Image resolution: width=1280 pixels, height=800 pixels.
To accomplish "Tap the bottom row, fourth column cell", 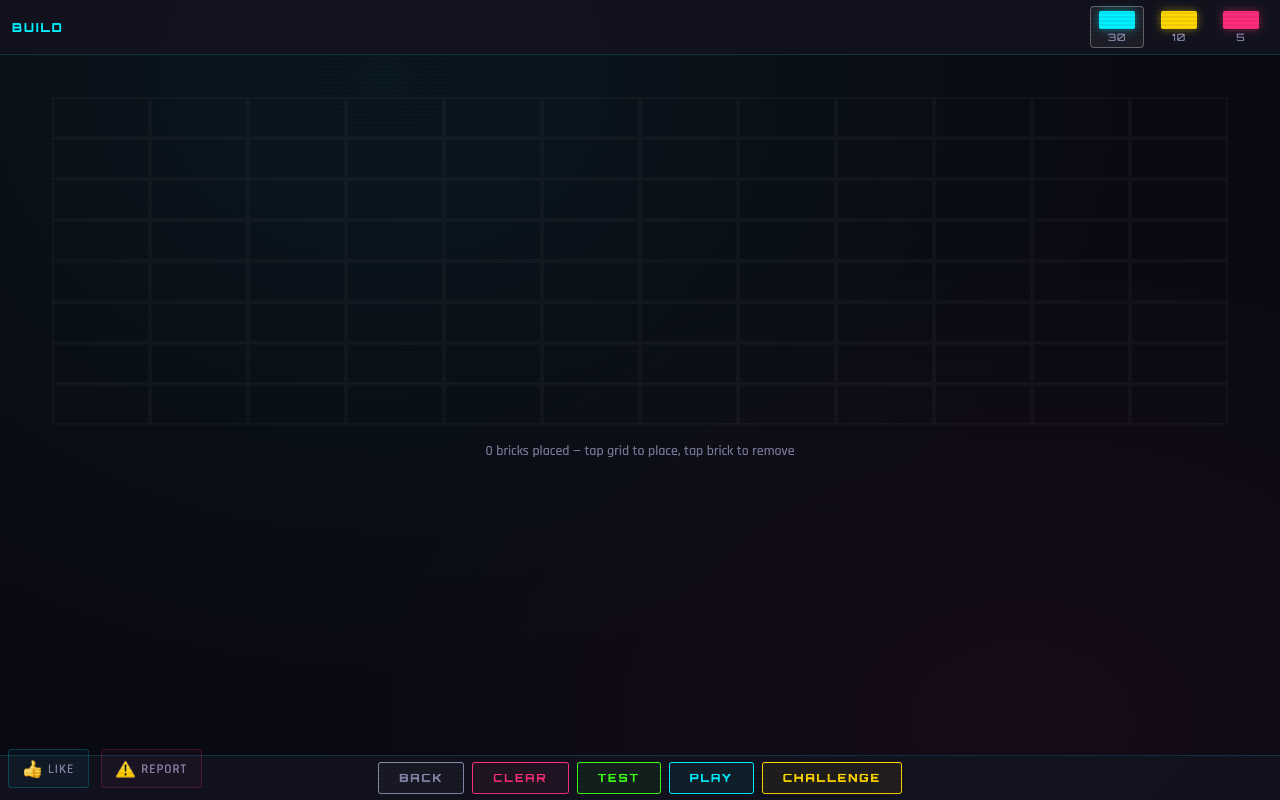I will click(395, 404).
